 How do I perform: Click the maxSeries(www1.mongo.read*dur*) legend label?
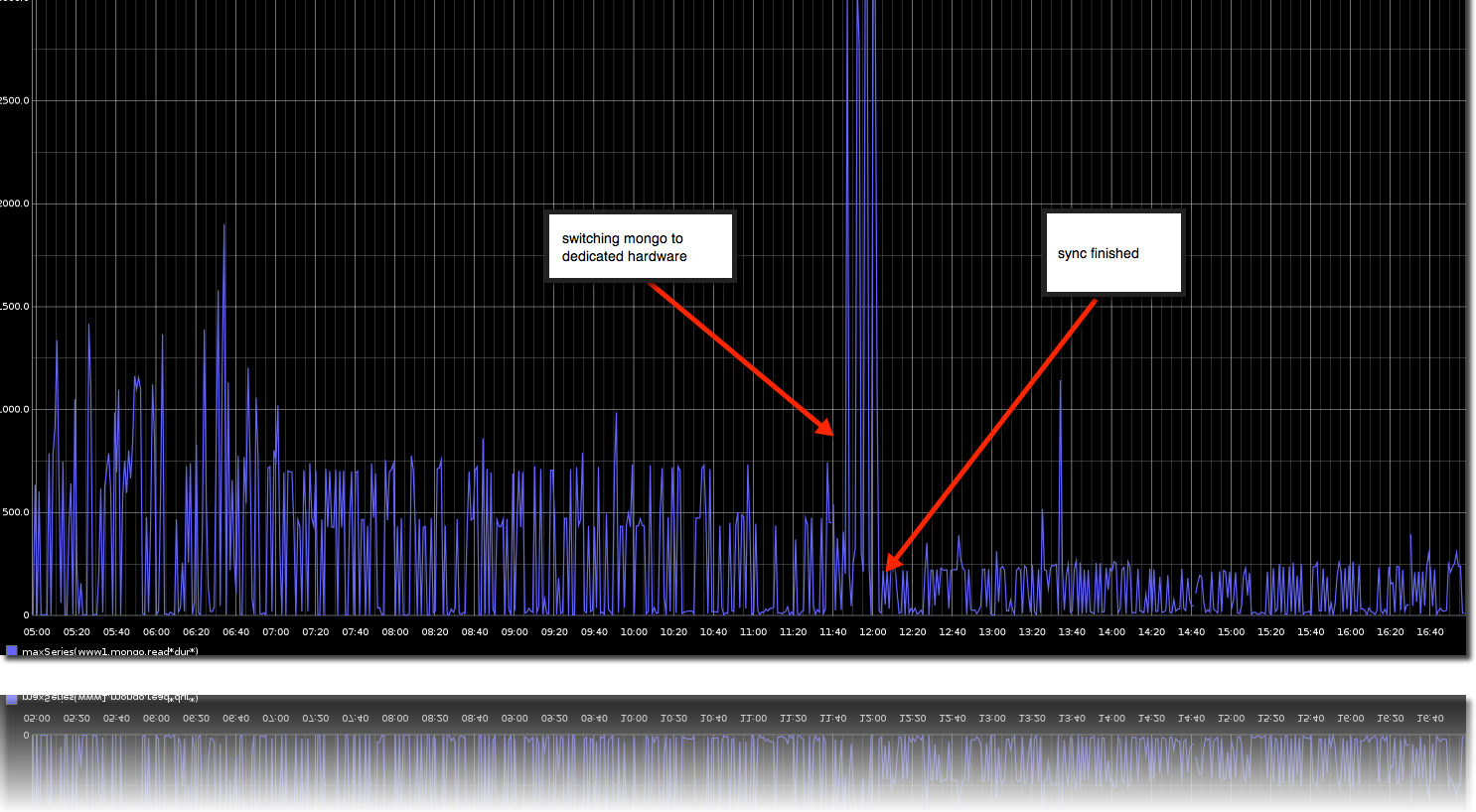click(109, 651)
